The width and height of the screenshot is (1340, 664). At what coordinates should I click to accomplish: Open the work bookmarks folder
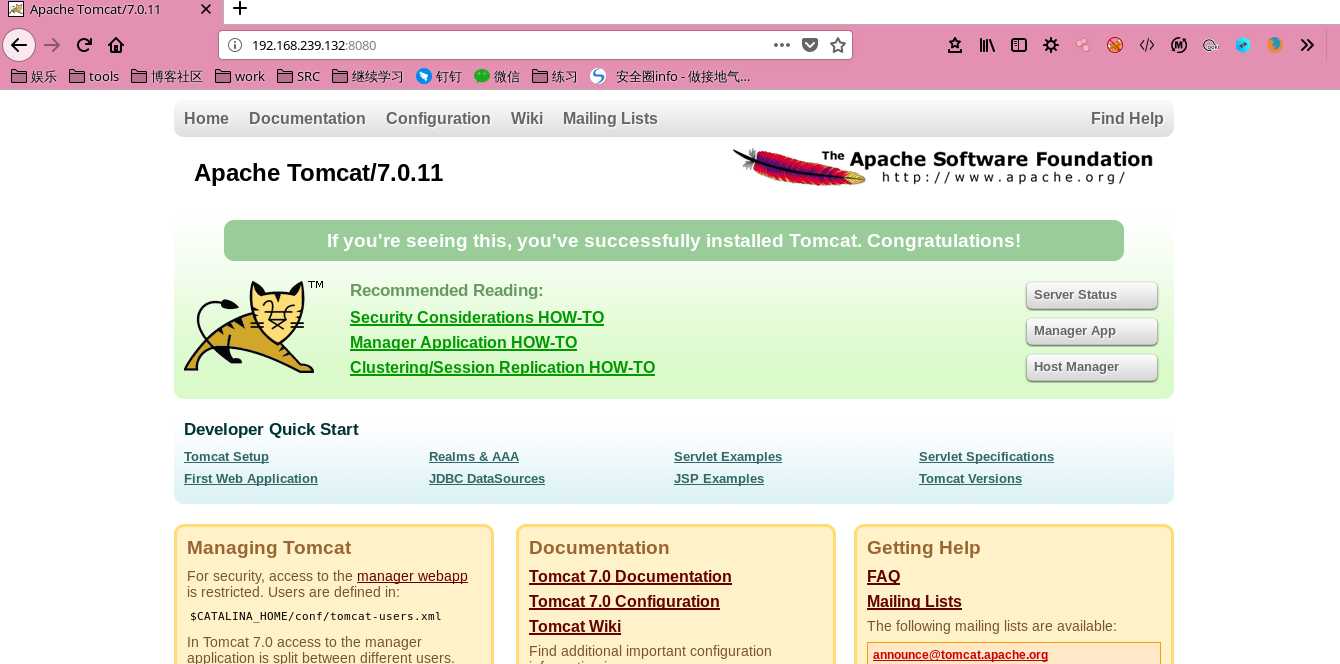tap(240, 76)
